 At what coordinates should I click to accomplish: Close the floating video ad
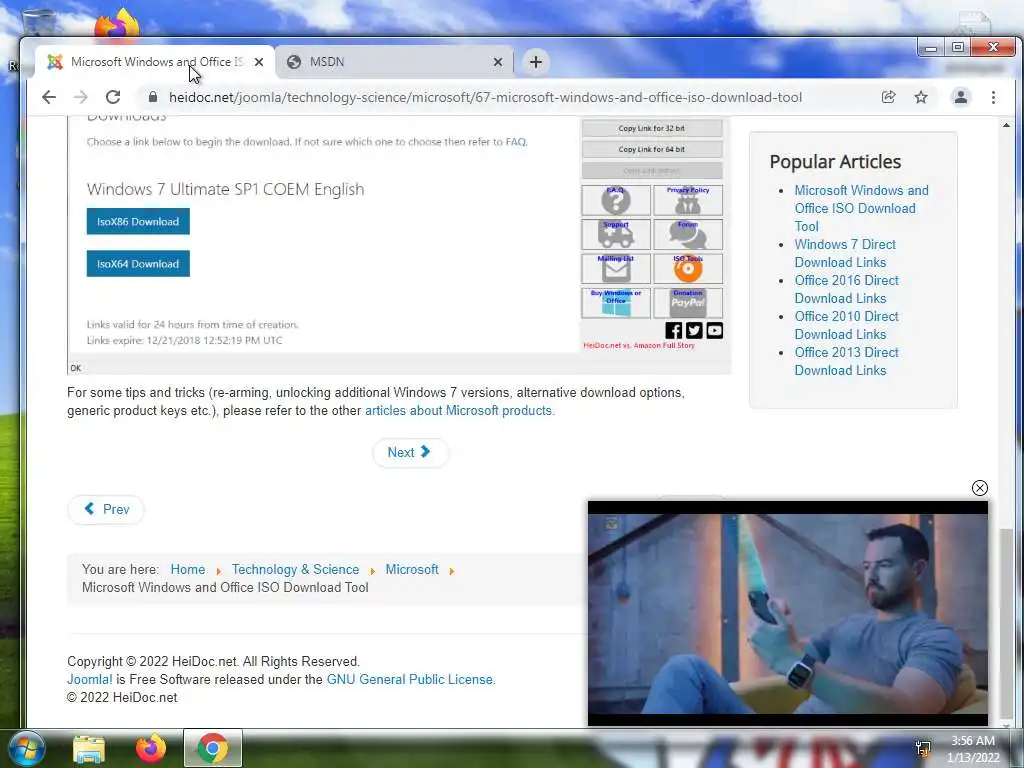click(x=980, y=488)
